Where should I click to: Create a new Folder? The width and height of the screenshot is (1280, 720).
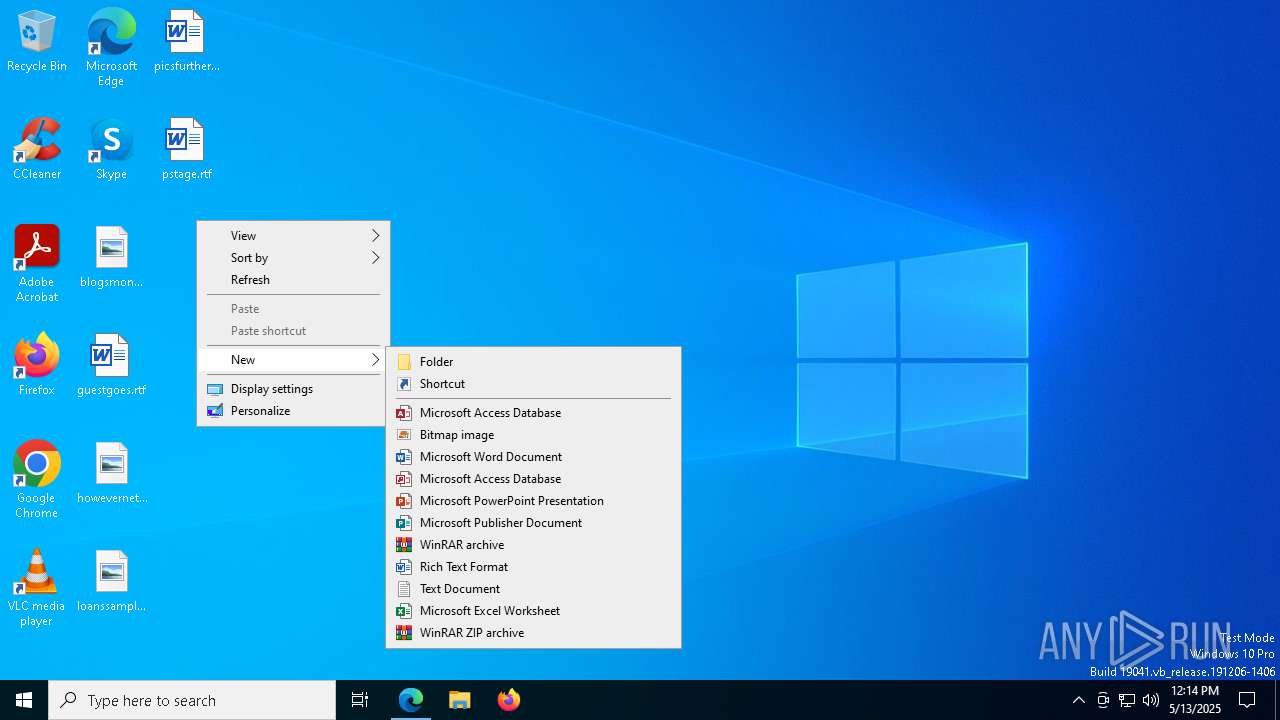tap(533, 362)
